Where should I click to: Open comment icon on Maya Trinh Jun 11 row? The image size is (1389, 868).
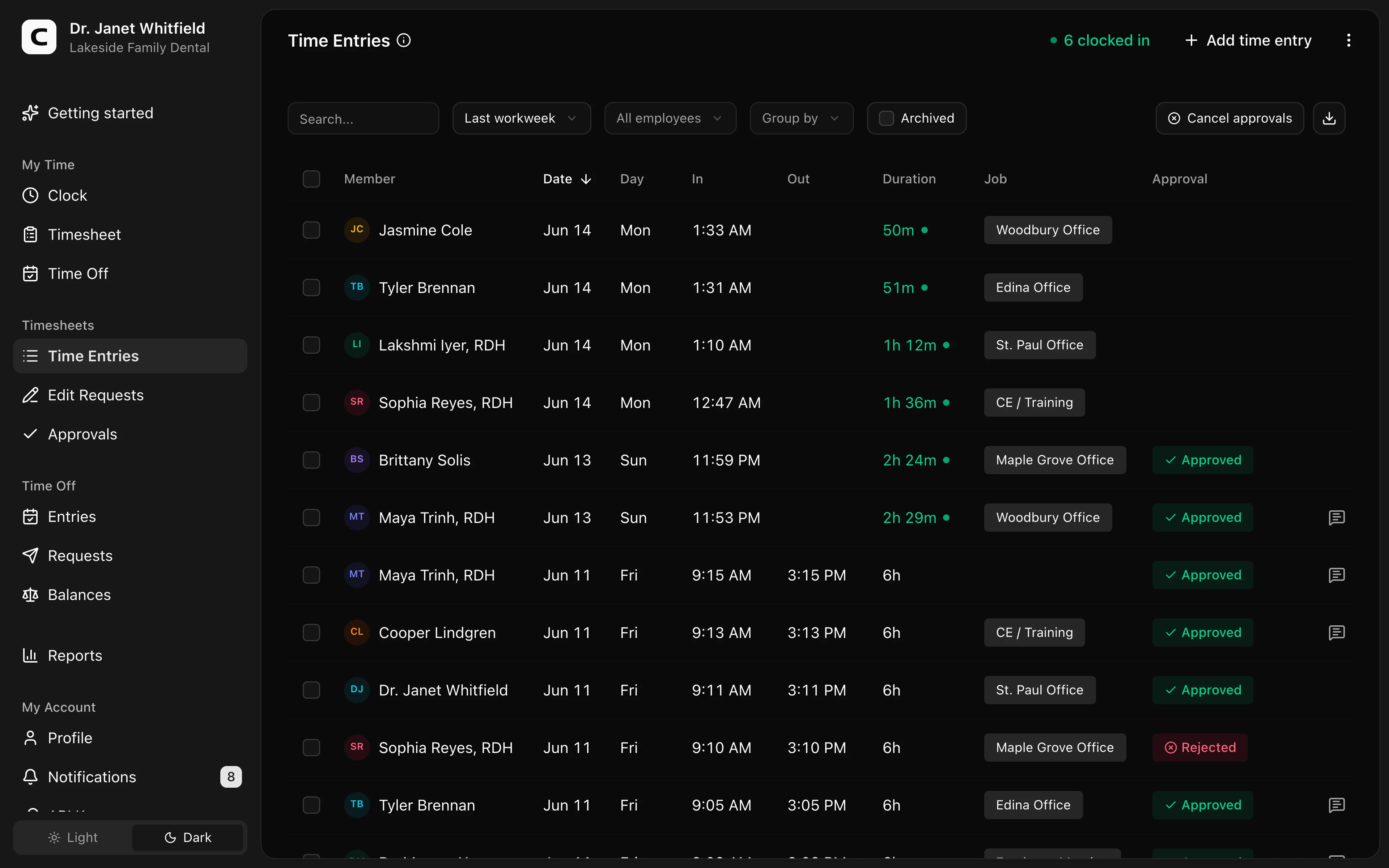point(1337,575)
